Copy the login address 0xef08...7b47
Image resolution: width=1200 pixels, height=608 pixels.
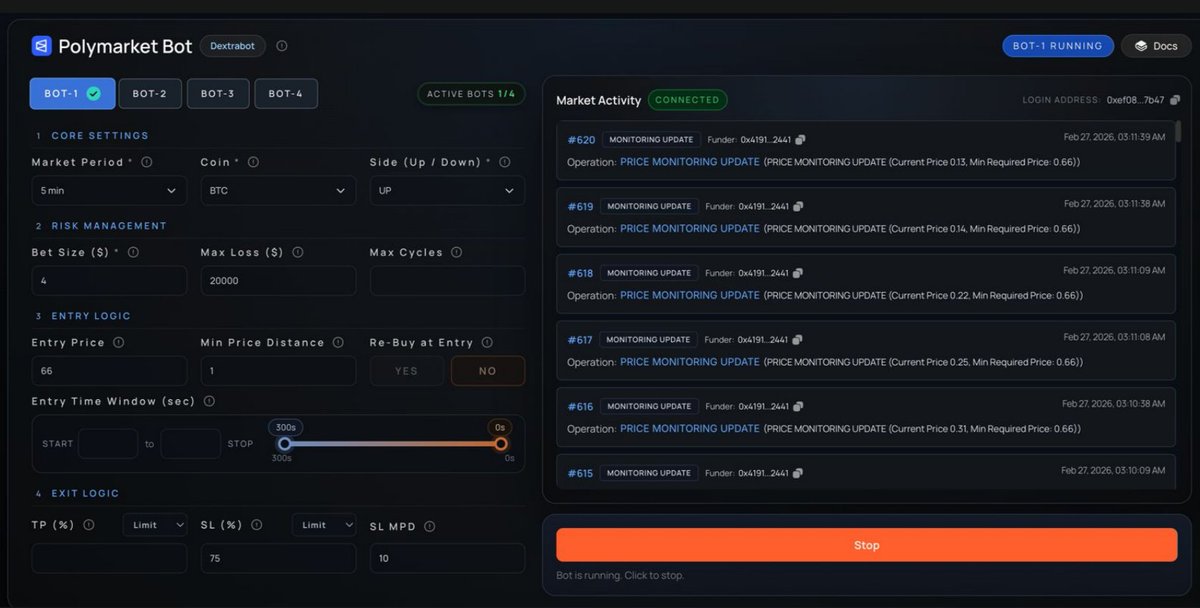[x=1175, y=100]
